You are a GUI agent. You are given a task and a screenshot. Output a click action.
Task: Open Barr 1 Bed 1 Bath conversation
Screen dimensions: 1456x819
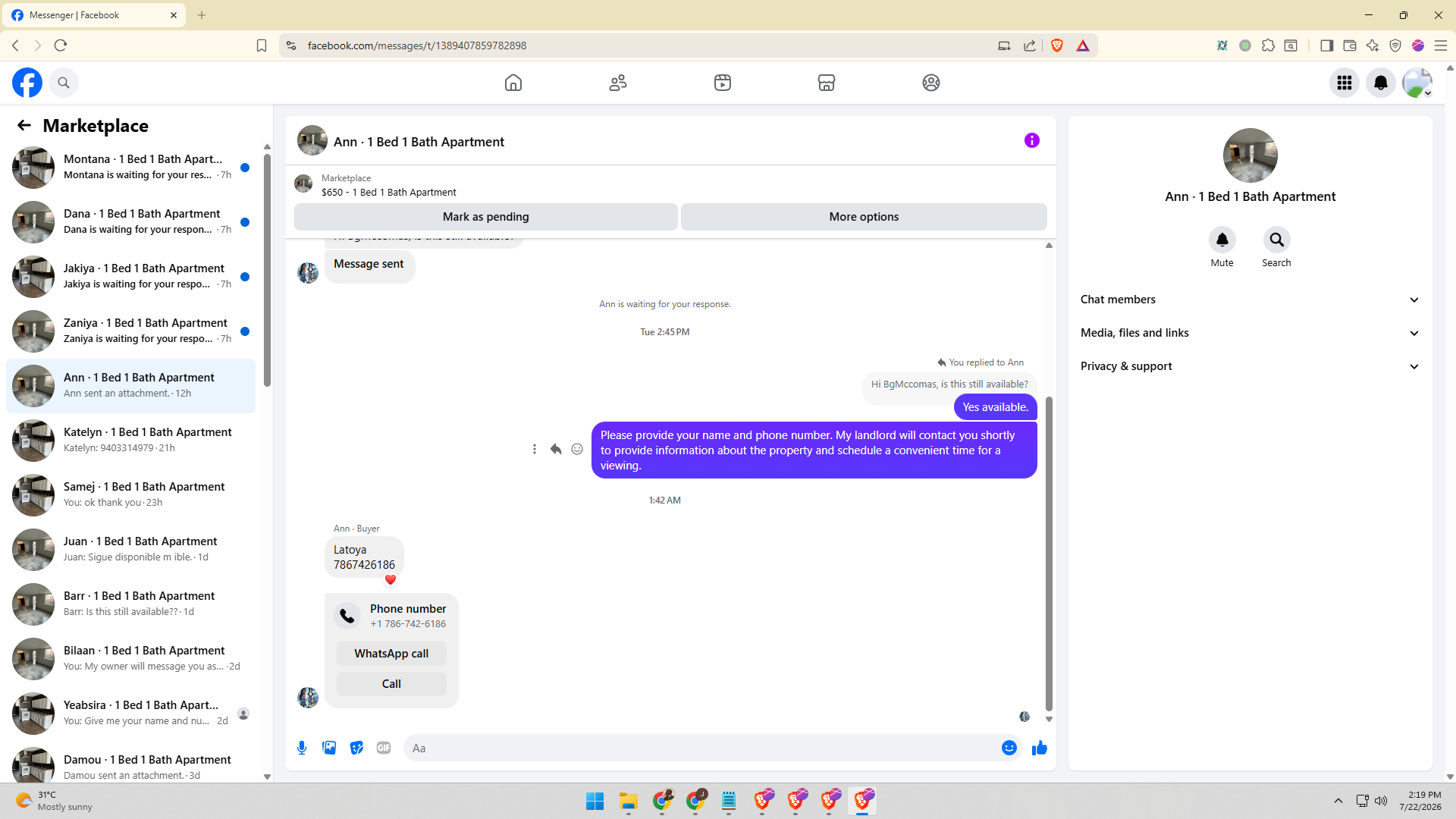[x=131, y=604]
